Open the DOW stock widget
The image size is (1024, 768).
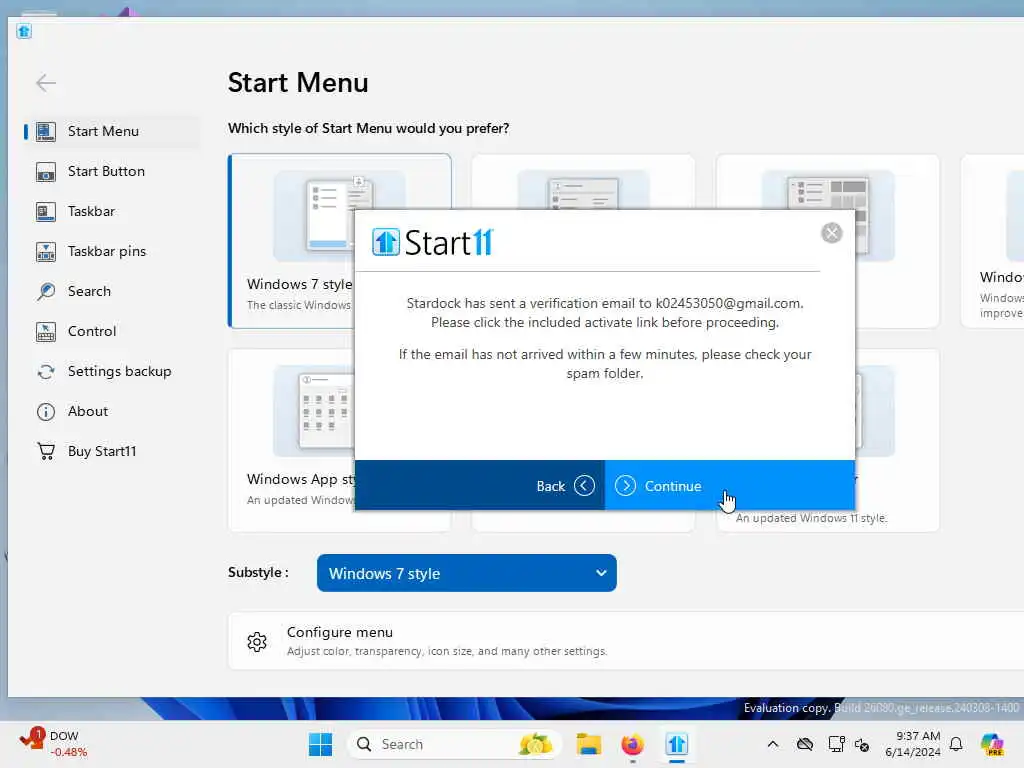click(x=54, y=744)
